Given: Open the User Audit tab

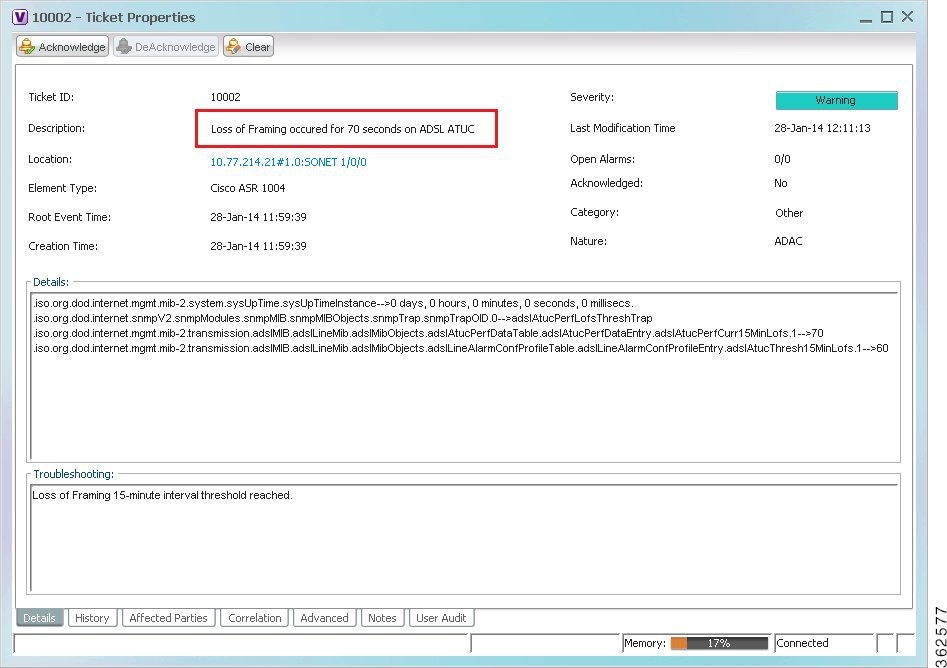Looking at the screenshot, I should (441, 618).
